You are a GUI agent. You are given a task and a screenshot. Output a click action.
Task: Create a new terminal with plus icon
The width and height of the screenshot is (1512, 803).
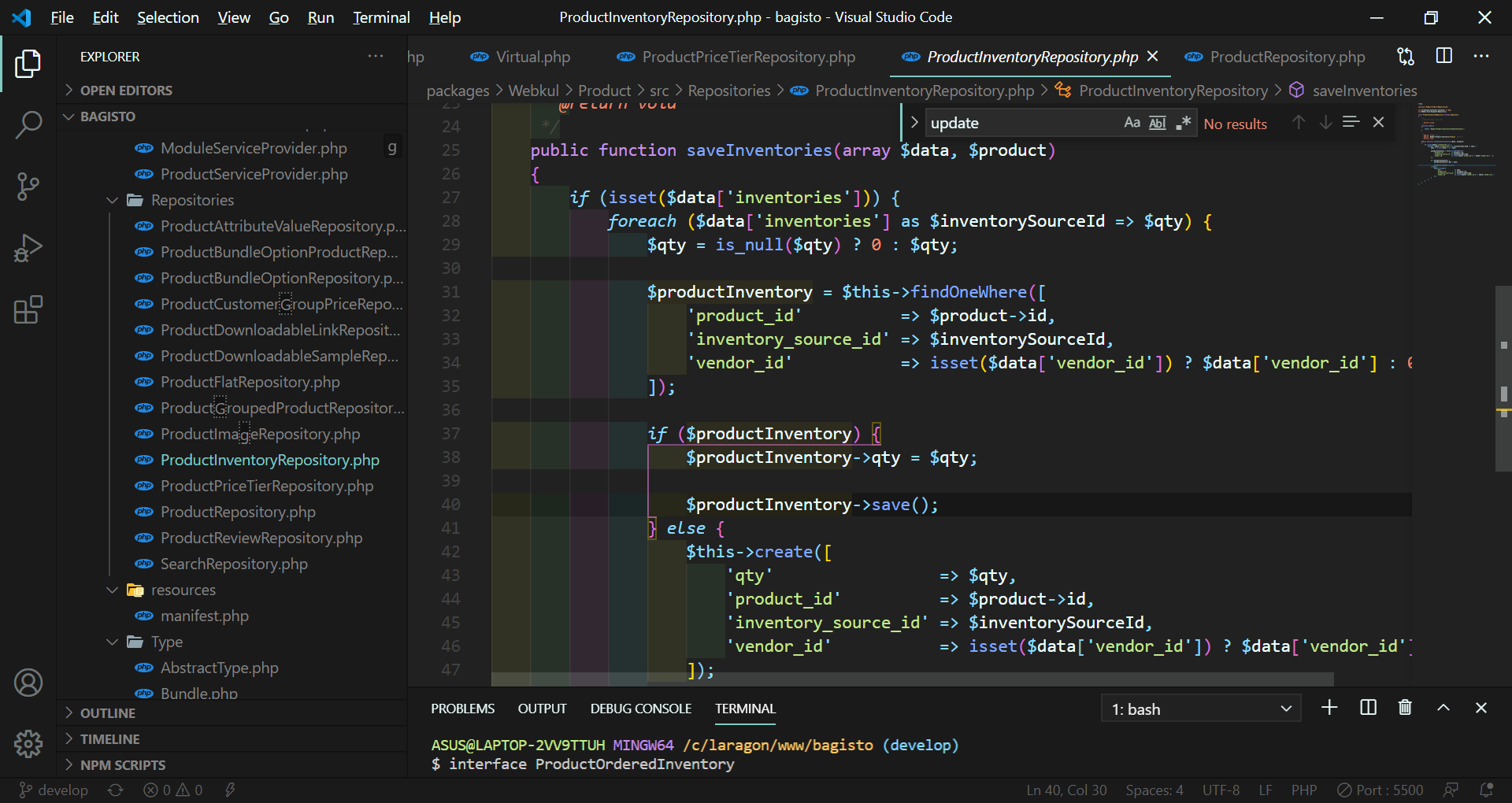point(1329,708)
